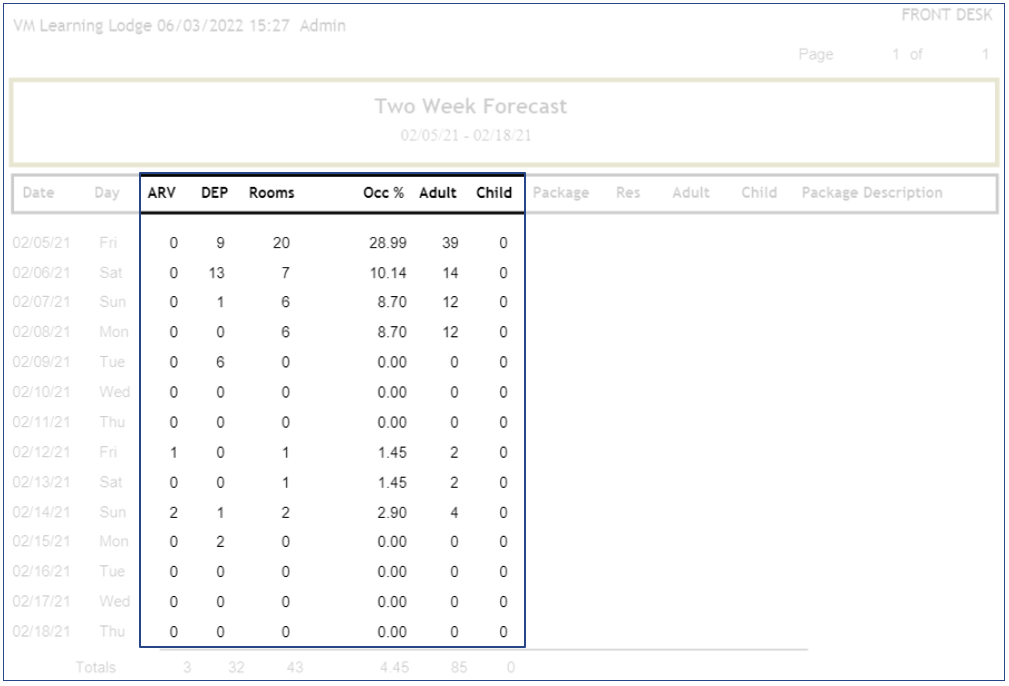Select the Rooms column header
The width and height of the screenshot is (1009, 686).
(x=271, y=193)
